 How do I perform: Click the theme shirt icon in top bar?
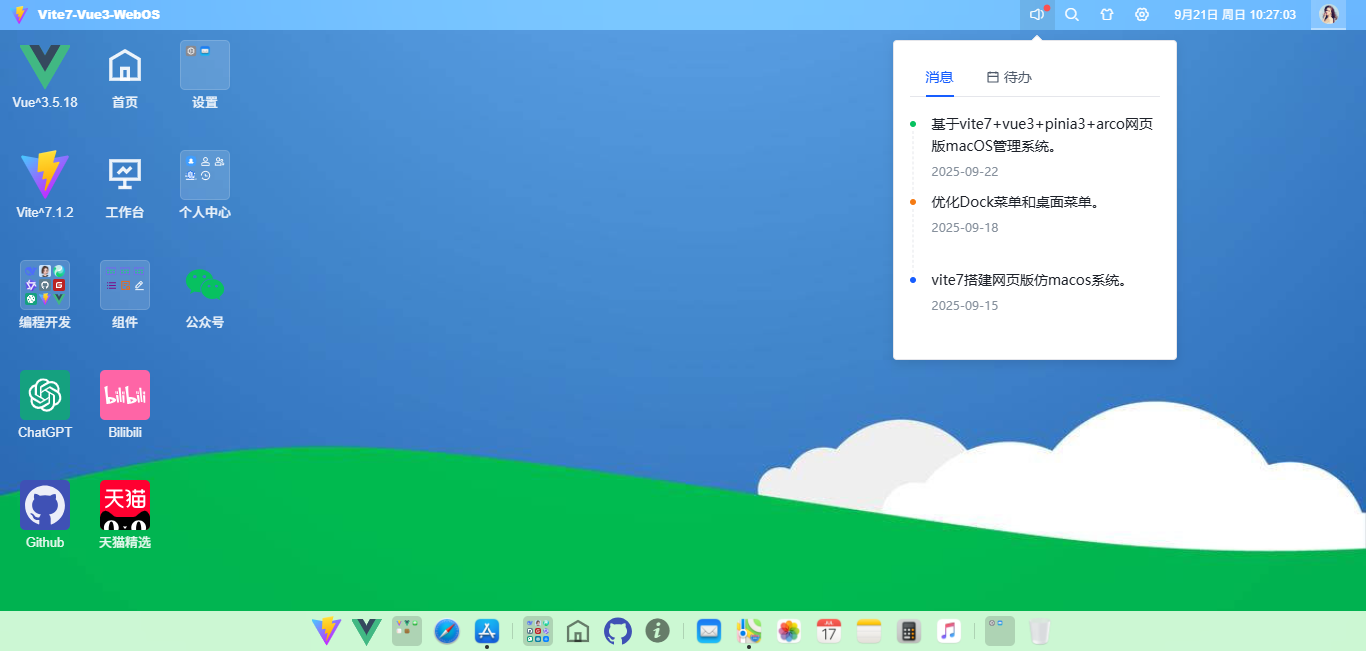1107,15
